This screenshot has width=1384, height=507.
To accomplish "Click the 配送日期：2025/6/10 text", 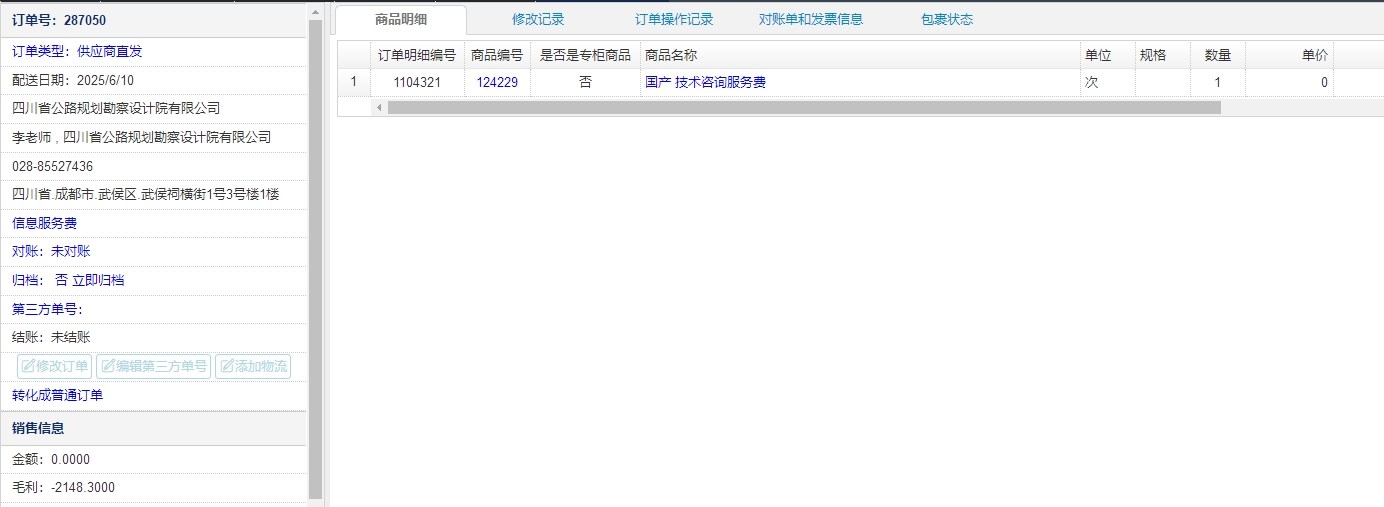I will [73, 80].
